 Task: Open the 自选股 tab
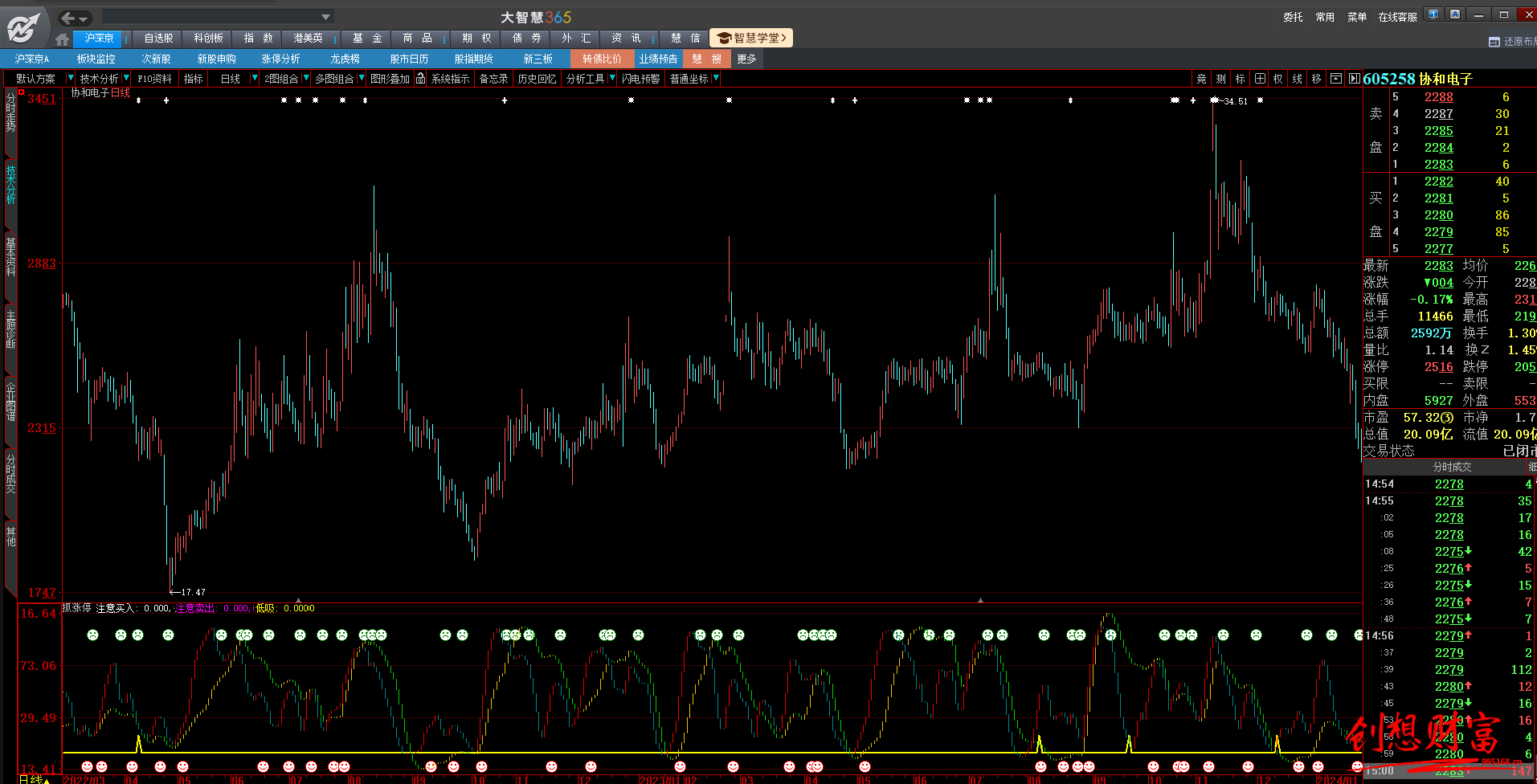pos(158,38)
